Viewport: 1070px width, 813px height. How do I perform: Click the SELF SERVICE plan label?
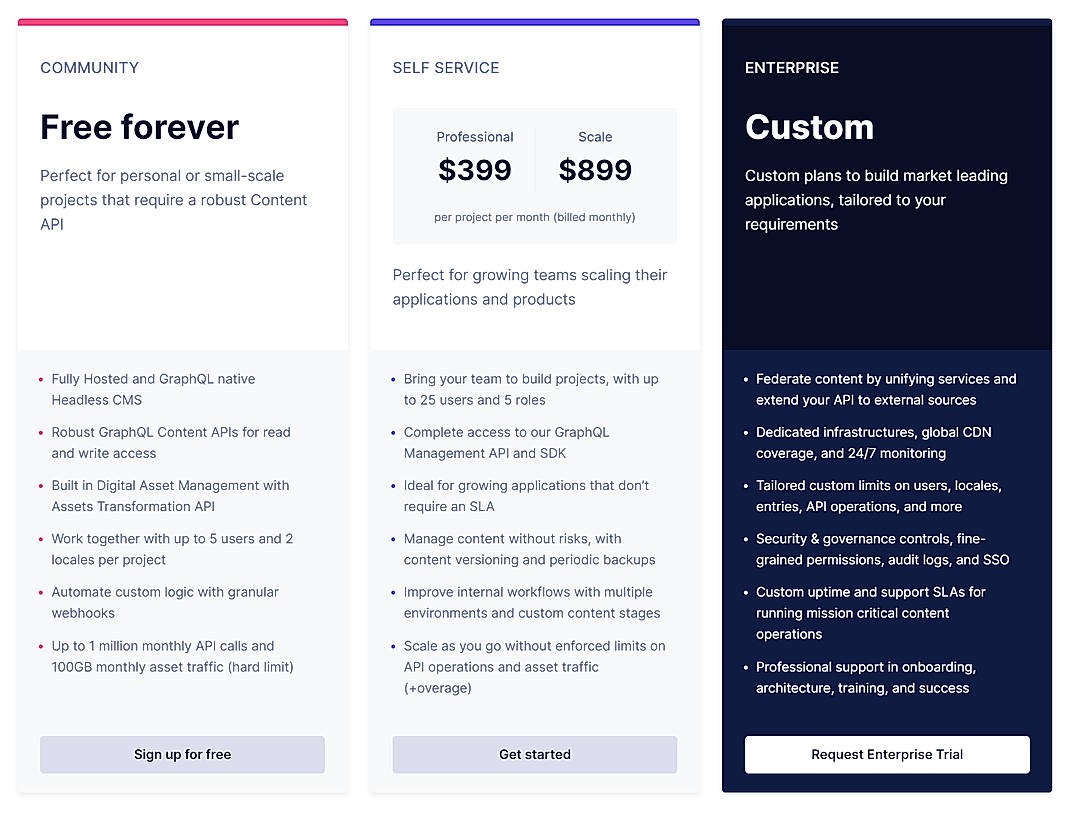click(446, 68)
